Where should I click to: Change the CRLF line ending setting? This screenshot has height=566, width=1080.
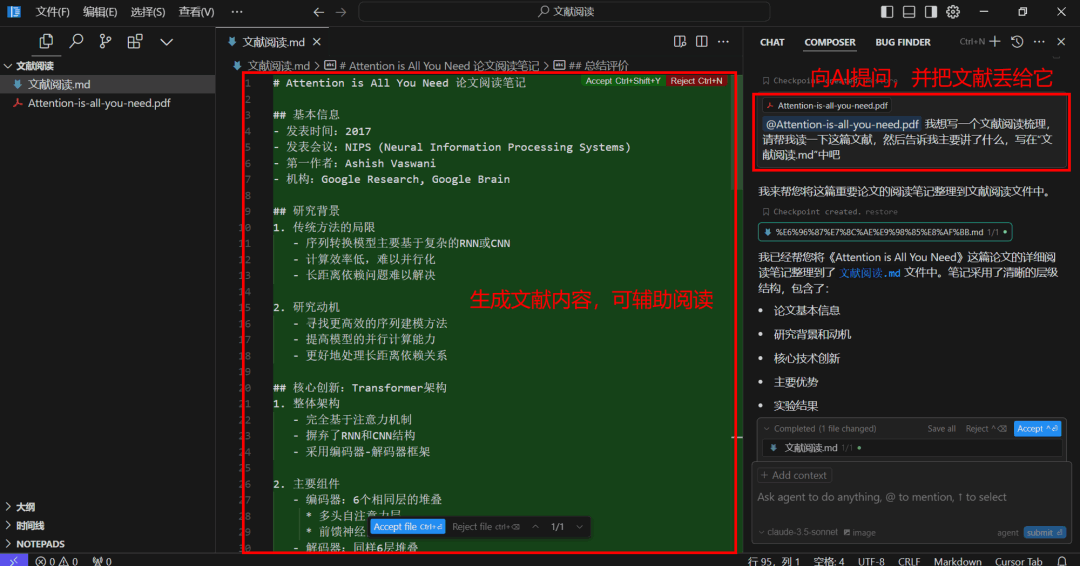coord(909,561)
